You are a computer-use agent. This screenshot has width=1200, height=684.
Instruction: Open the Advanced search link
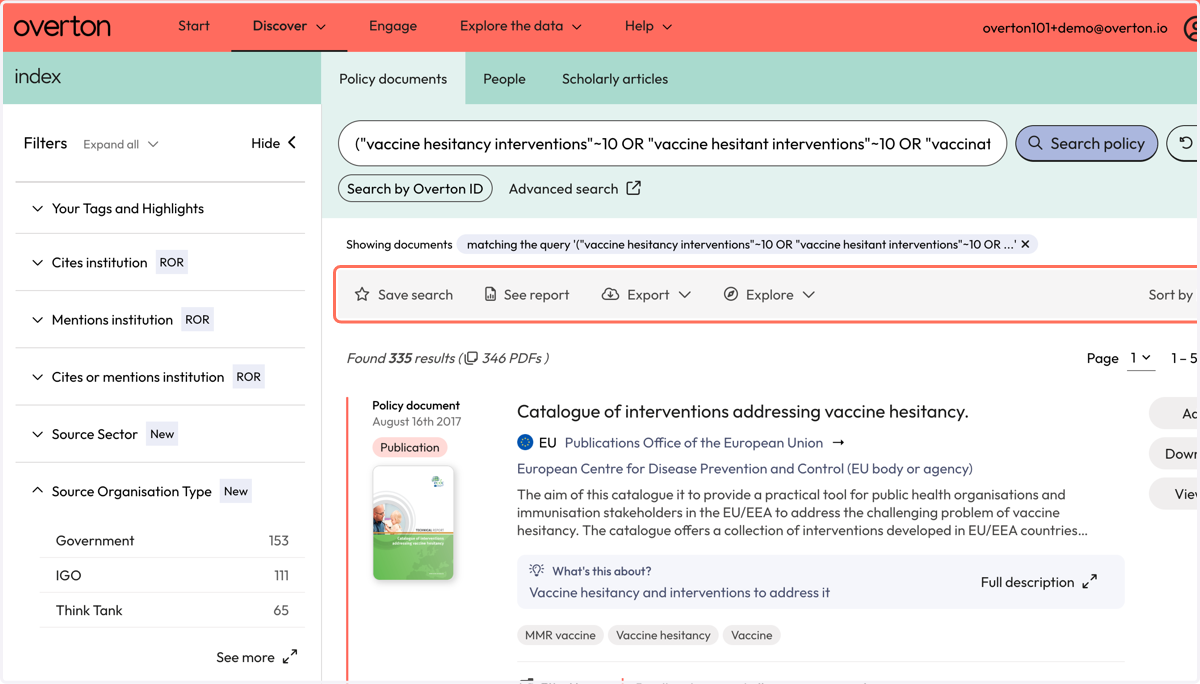(563, 188)
